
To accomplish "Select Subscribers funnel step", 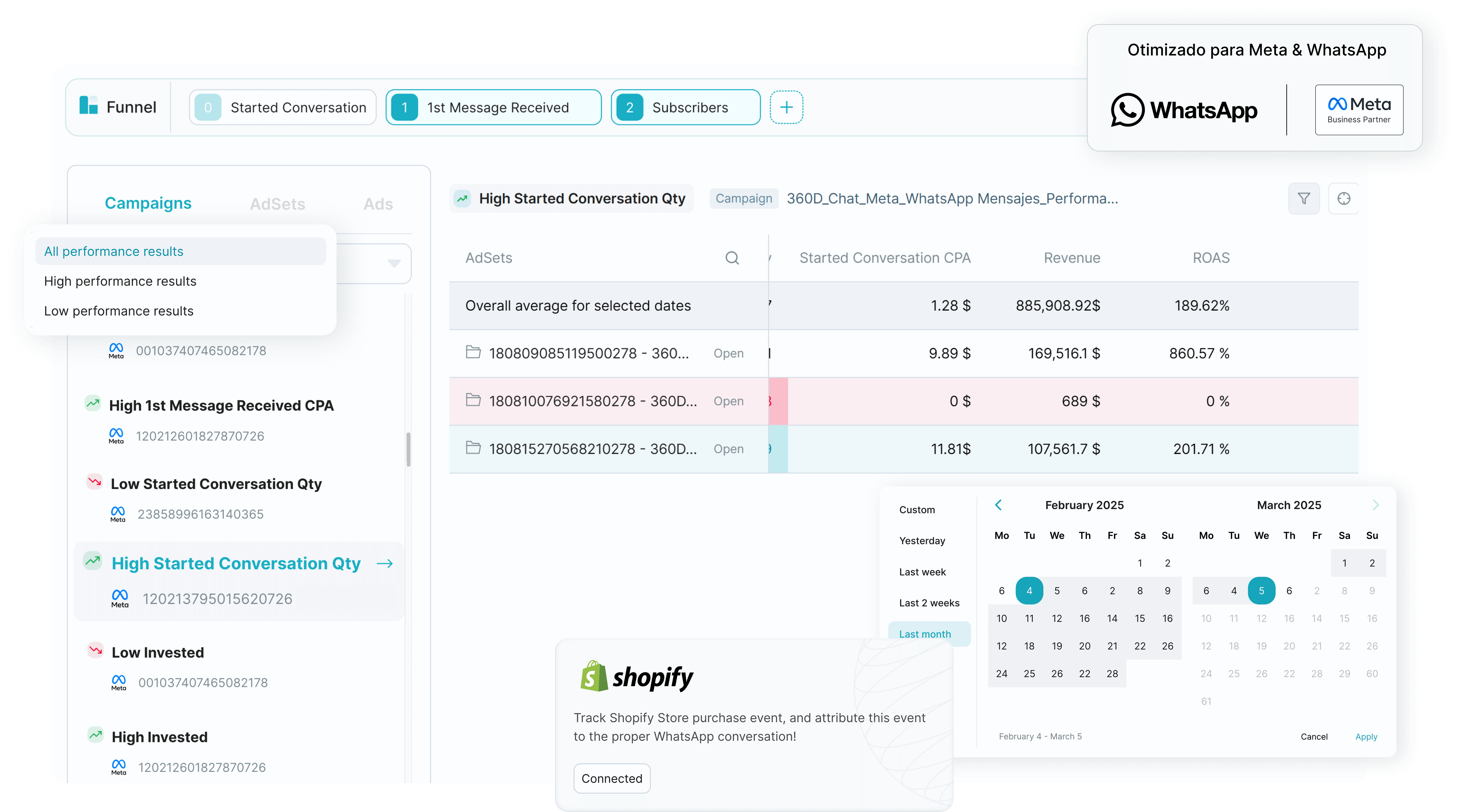I will [685, 107].
